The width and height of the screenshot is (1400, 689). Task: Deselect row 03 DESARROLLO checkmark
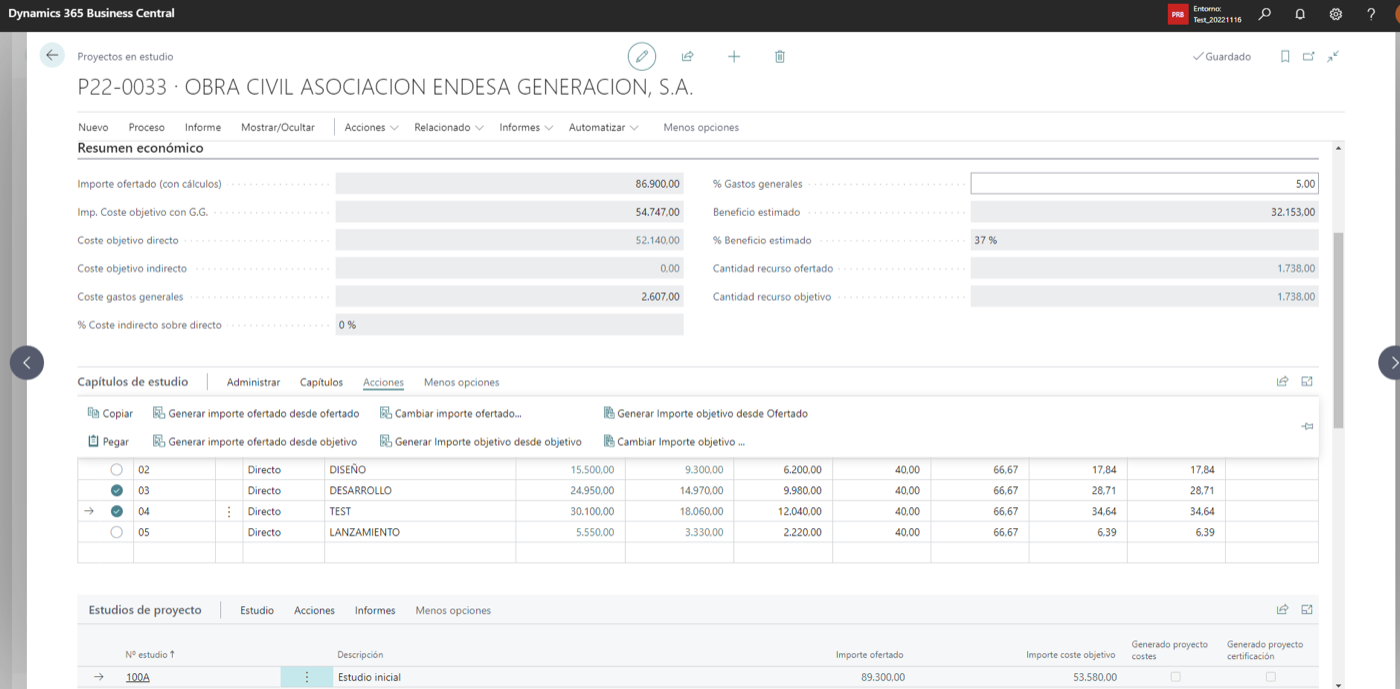[116, 491]
